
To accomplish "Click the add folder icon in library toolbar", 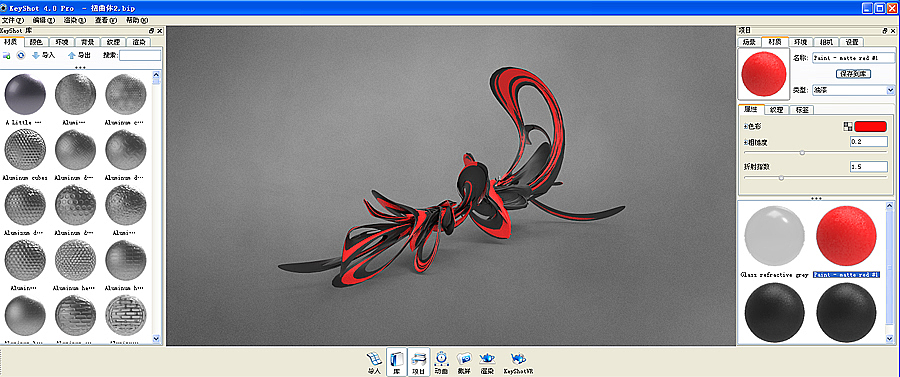I will click(x=7, y=55).
